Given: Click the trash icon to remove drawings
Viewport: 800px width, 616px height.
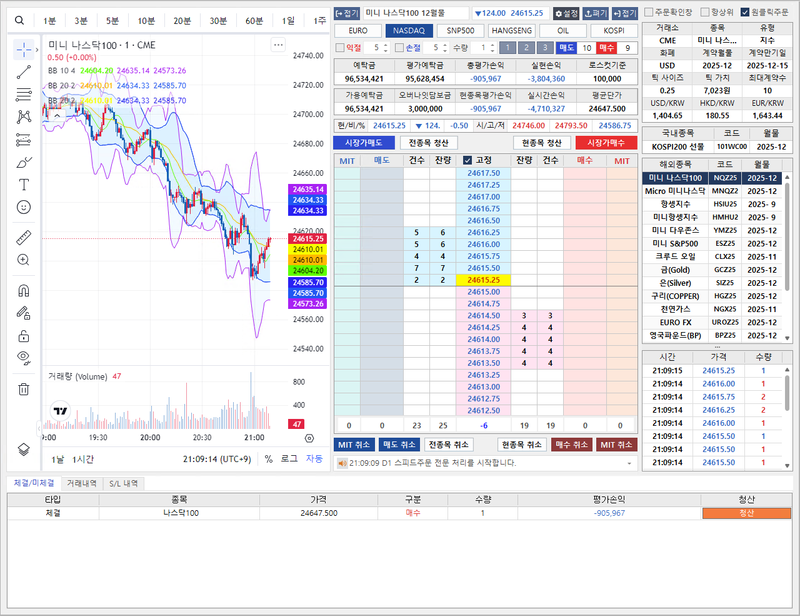Looking at the screenshot, I should coord(24,388).
